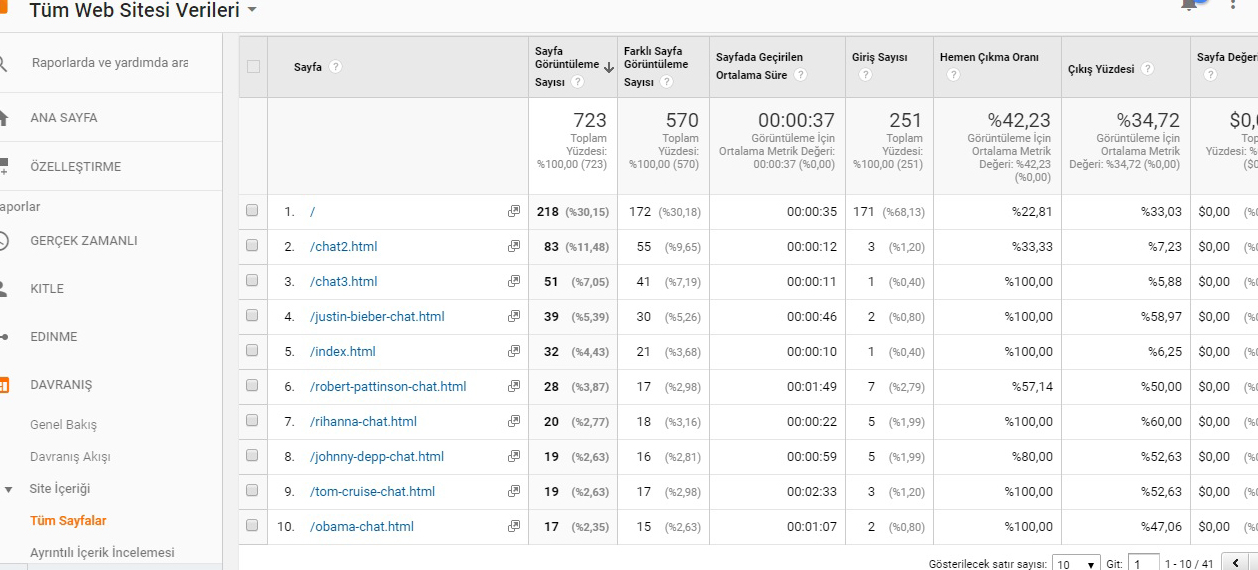The height and width of the screenshot is (570, 1258).
Task: Select Davranış Akışı menu item
Action: [70, 457]
